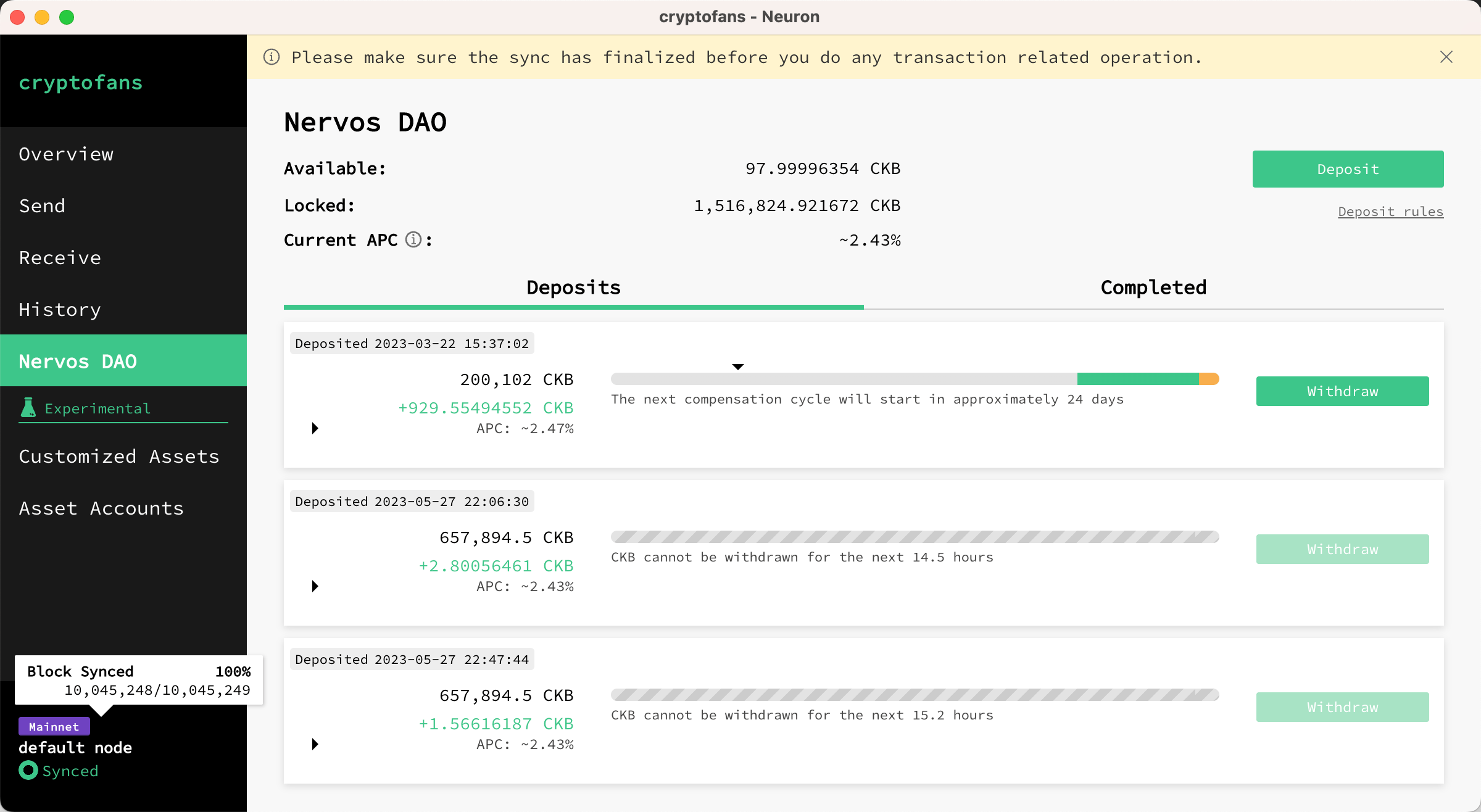
Task: Click the Mainnet network badge
Action: pos(54,726)
